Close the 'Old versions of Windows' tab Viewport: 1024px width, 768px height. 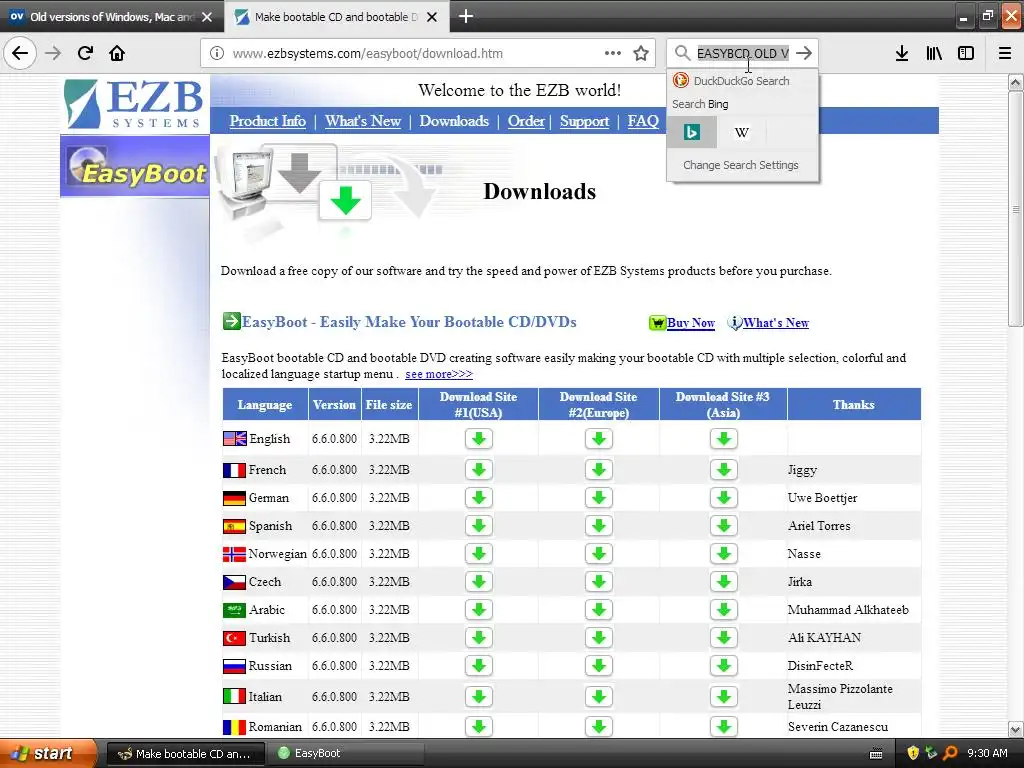[206, 17]
